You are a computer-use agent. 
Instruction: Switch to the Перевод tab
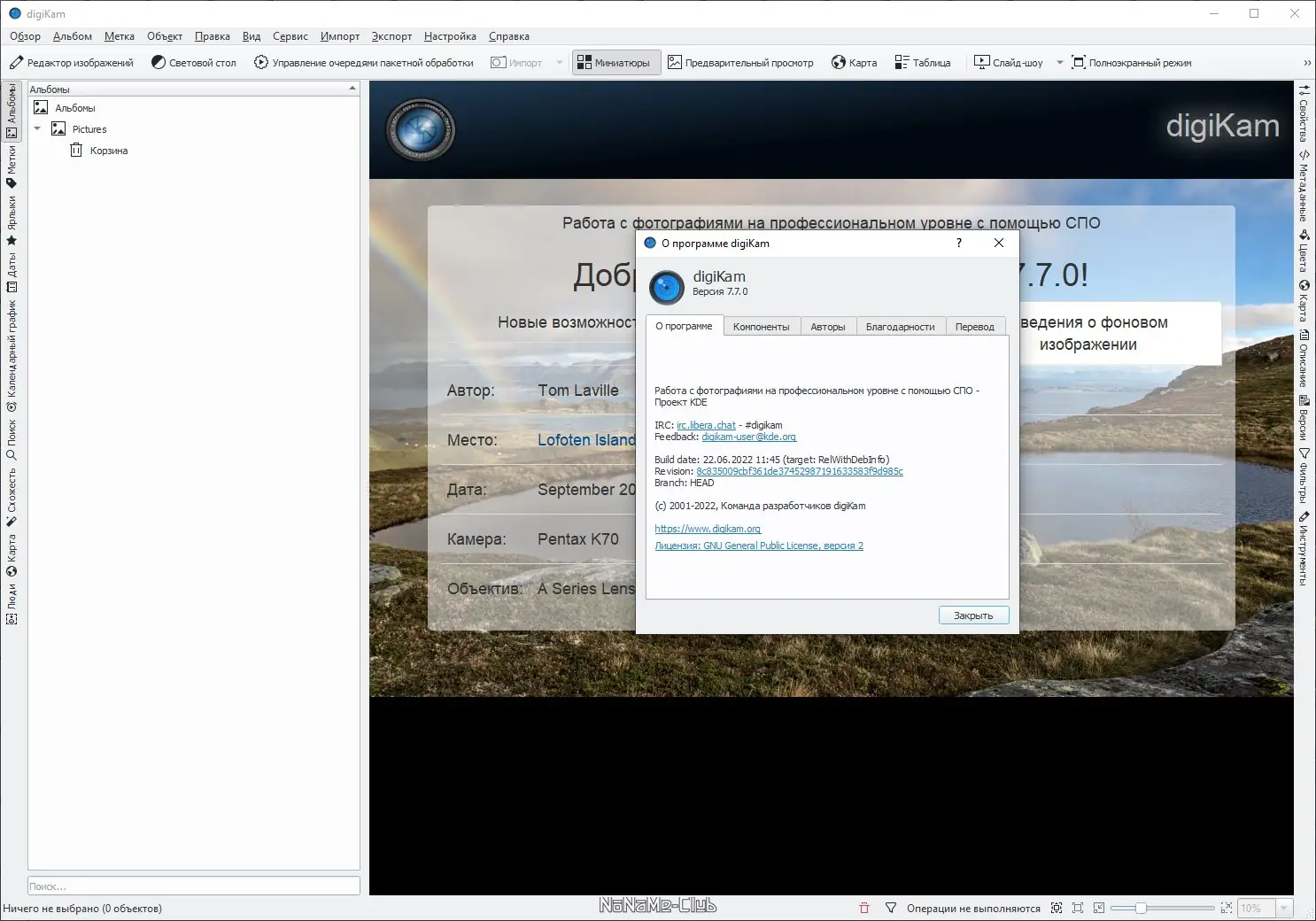point(975,327)
